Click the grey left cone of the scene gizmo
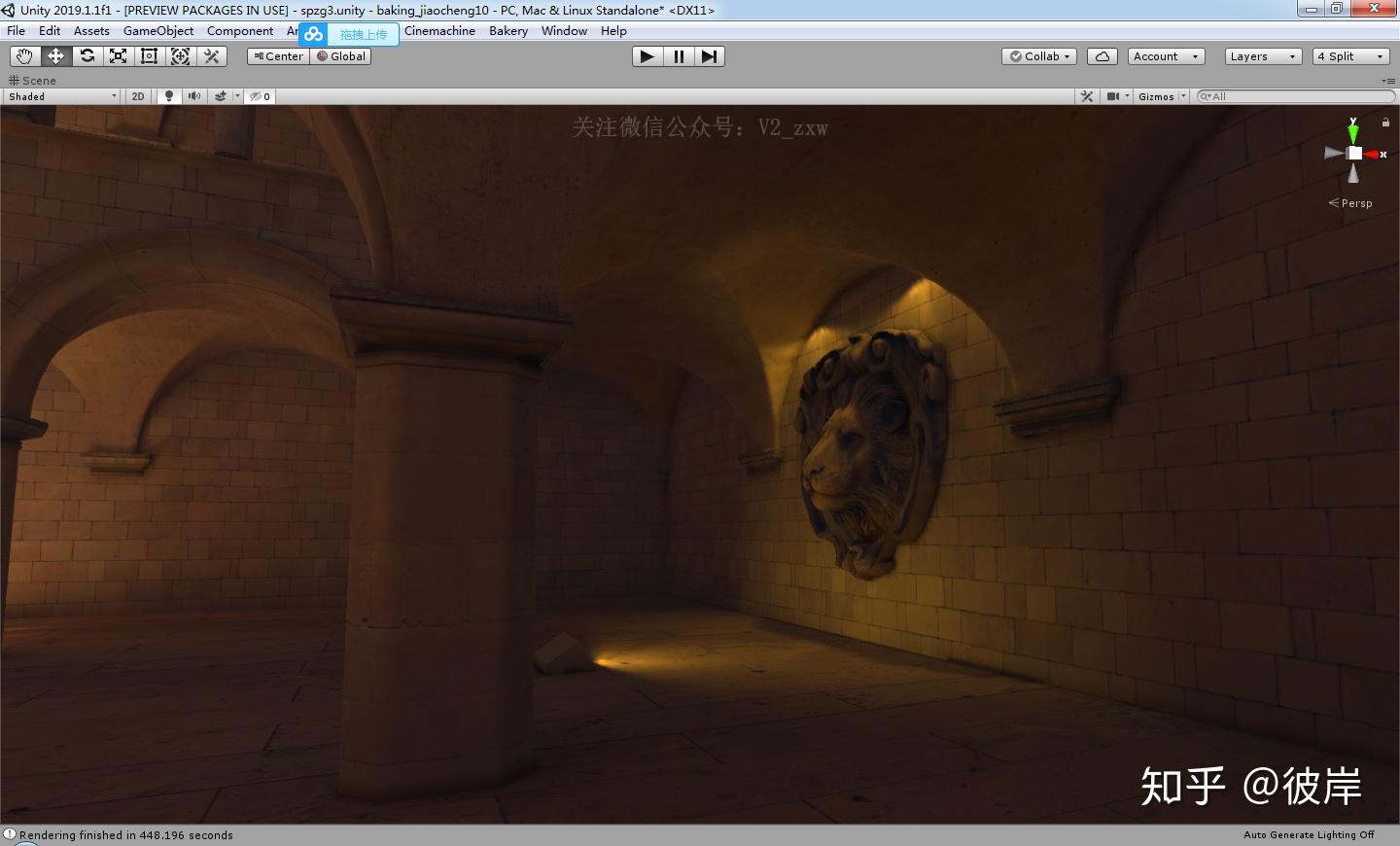This screenshot has width=1400, height=846. (x=1334, y=153)
